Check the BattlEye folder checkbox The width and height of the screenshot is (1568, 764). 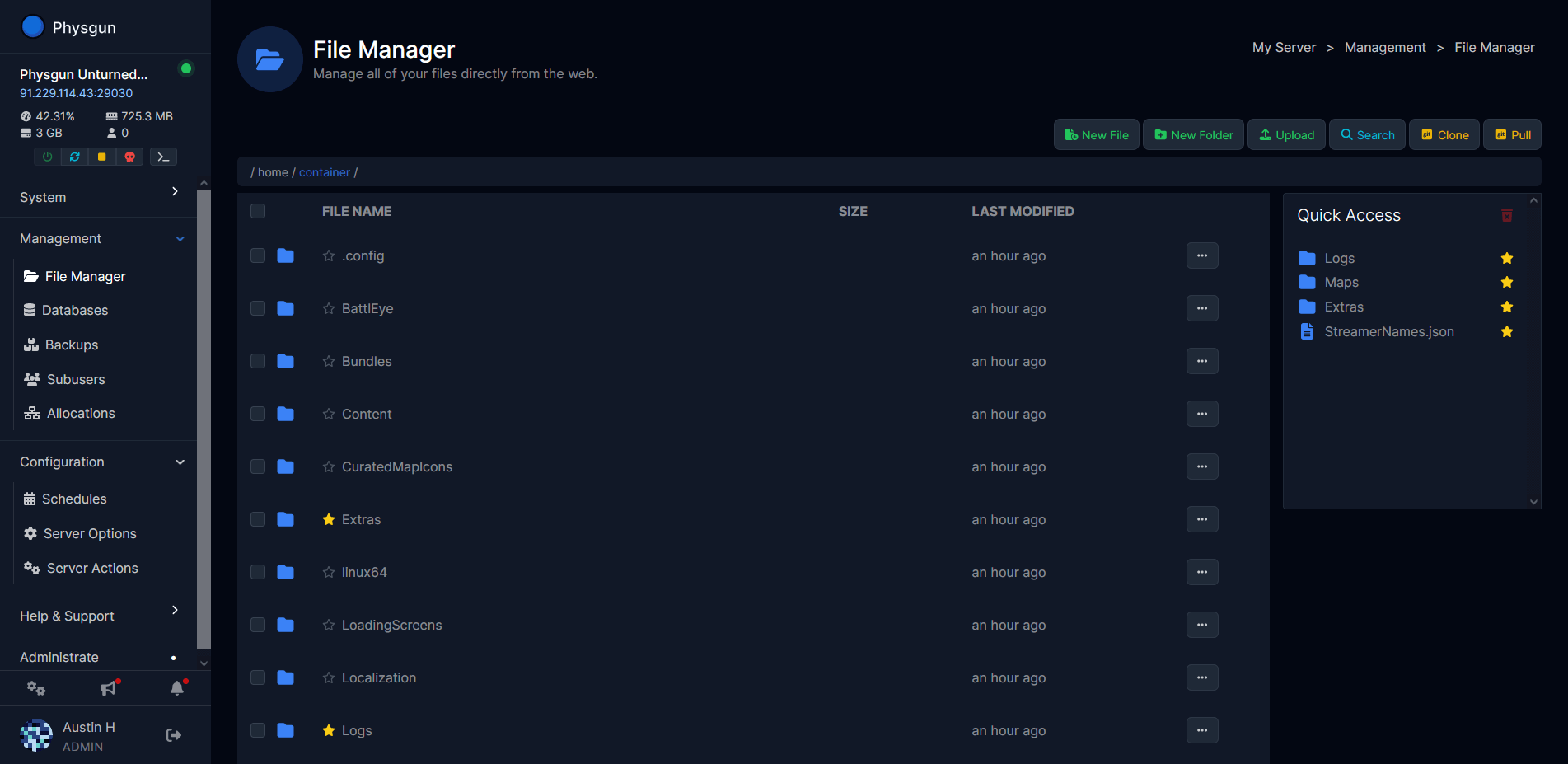258,308
